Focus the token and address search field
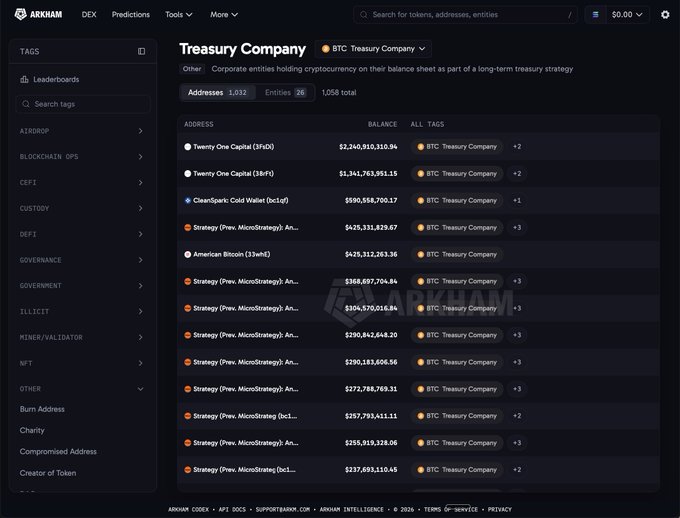Screen dimensions: 680x518 [465, 15]
